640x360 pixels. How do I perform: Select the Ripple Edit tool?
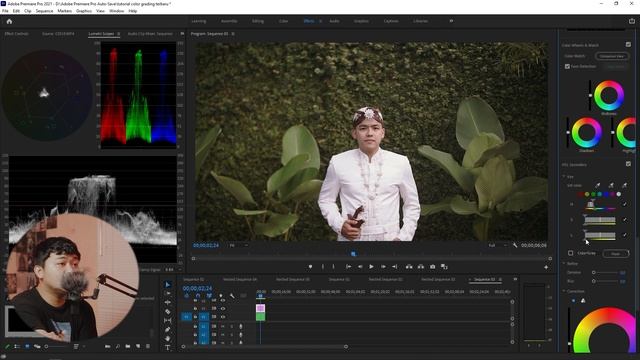[x=168, y=302]
